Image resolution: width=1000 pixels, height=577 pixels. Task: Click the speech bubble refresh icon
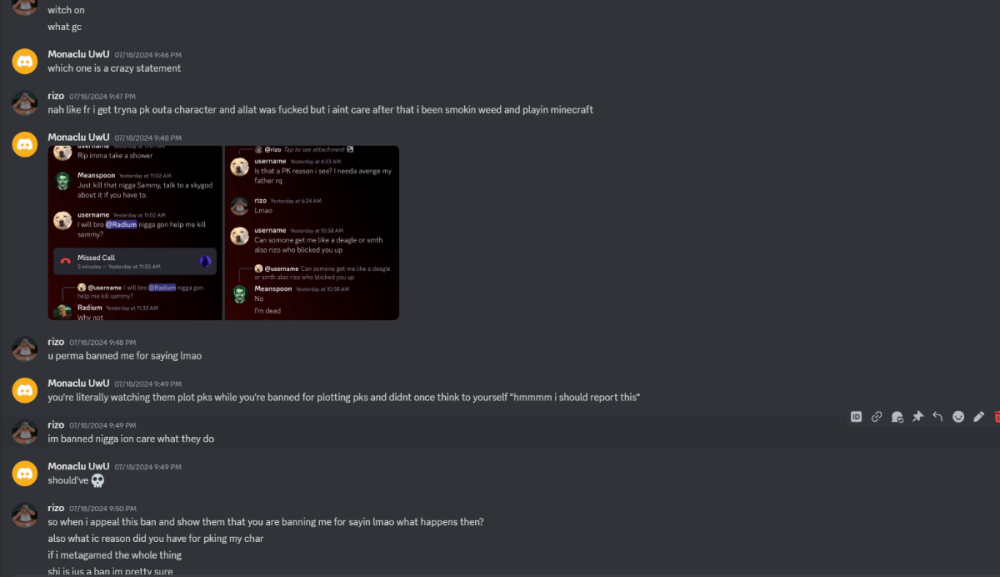(x=897, y=417)
